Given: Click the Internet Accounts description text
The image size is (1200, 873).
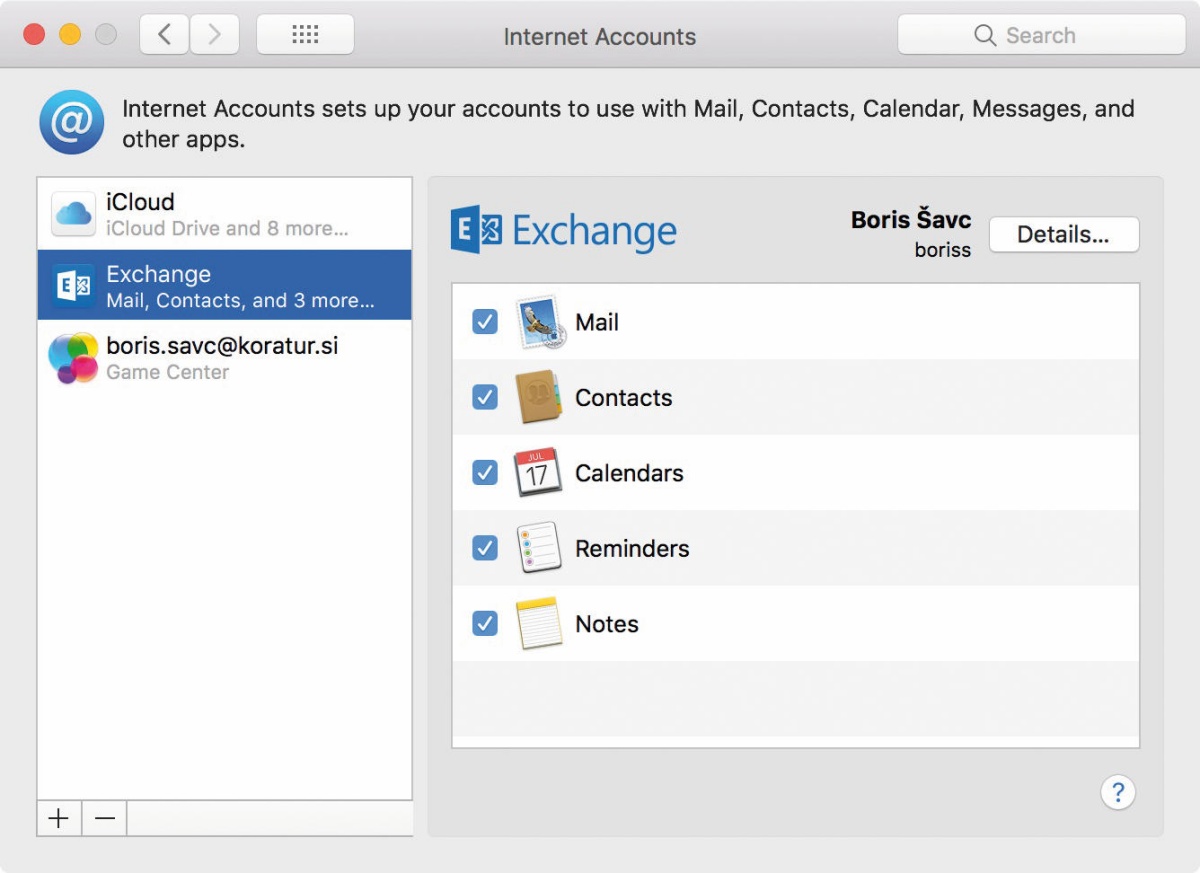Looking at the screenshot, I should click(x=628, y=123).
